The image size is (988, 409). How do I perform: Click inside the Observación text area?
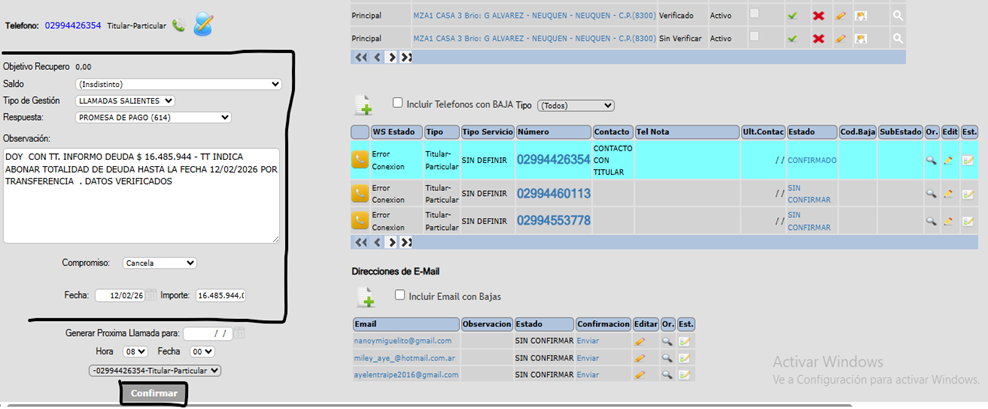click(x=140, y=195)
